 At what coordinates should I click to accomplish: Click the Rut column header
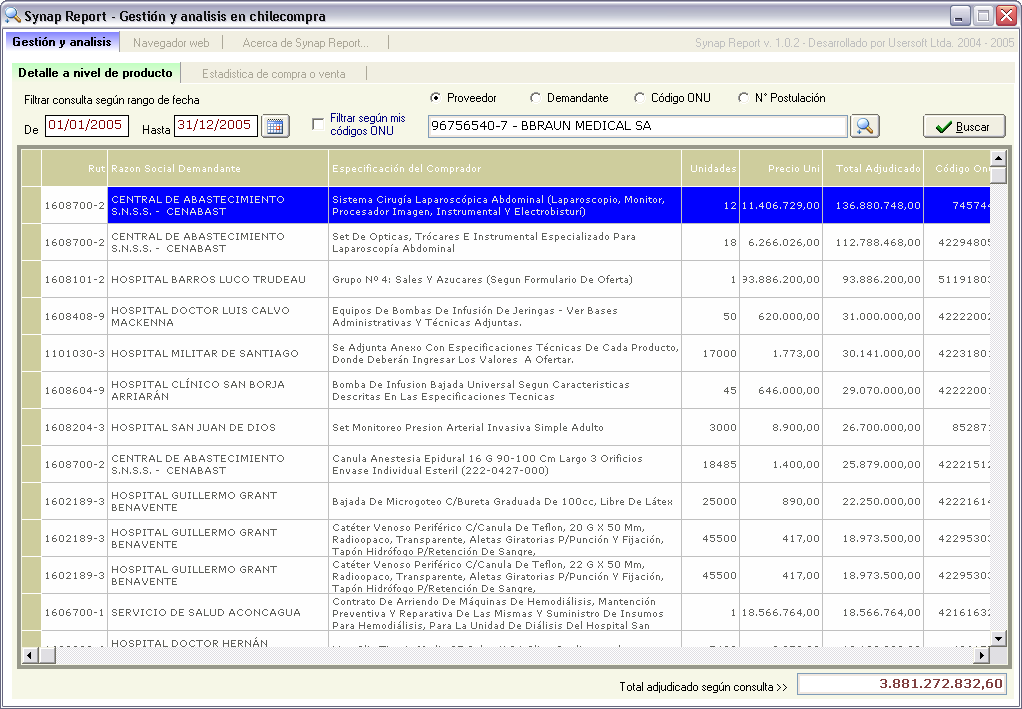(74, 169)
